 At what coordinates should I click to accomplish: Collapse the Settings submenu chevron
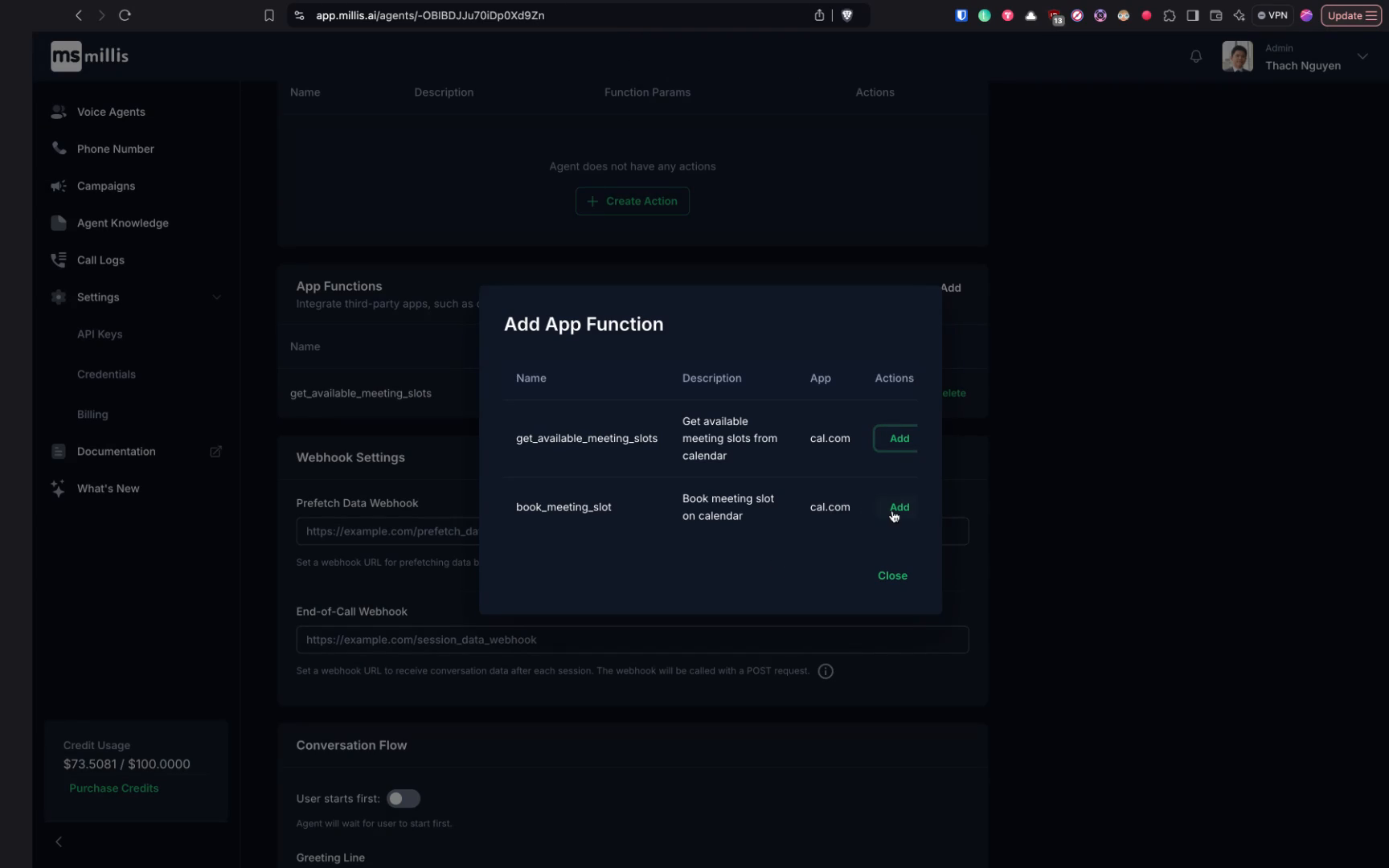[x=216, y=297]
